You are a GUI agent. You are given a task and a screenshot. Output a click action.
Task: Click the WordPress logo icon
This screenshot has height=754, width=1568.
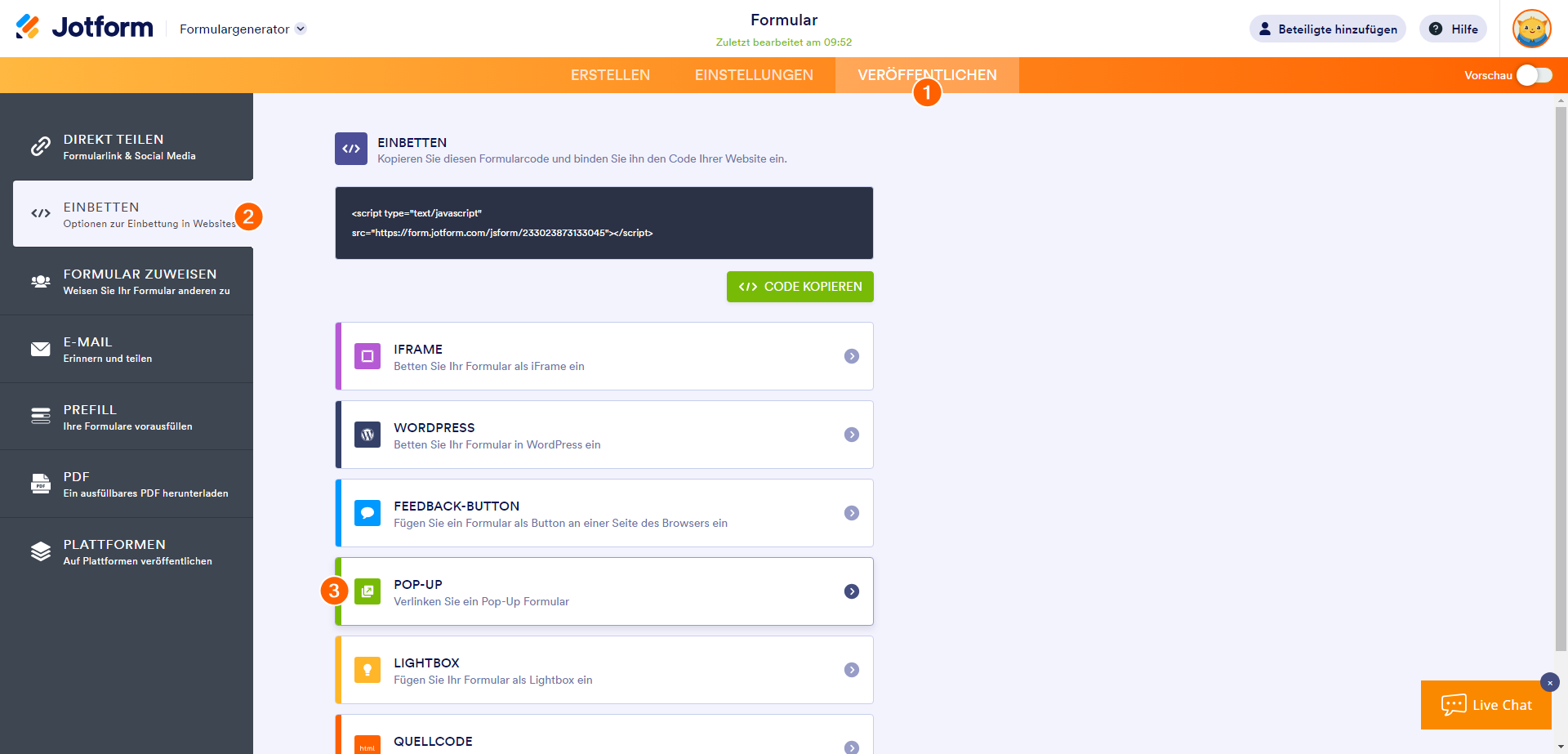(x=367, y=435)
